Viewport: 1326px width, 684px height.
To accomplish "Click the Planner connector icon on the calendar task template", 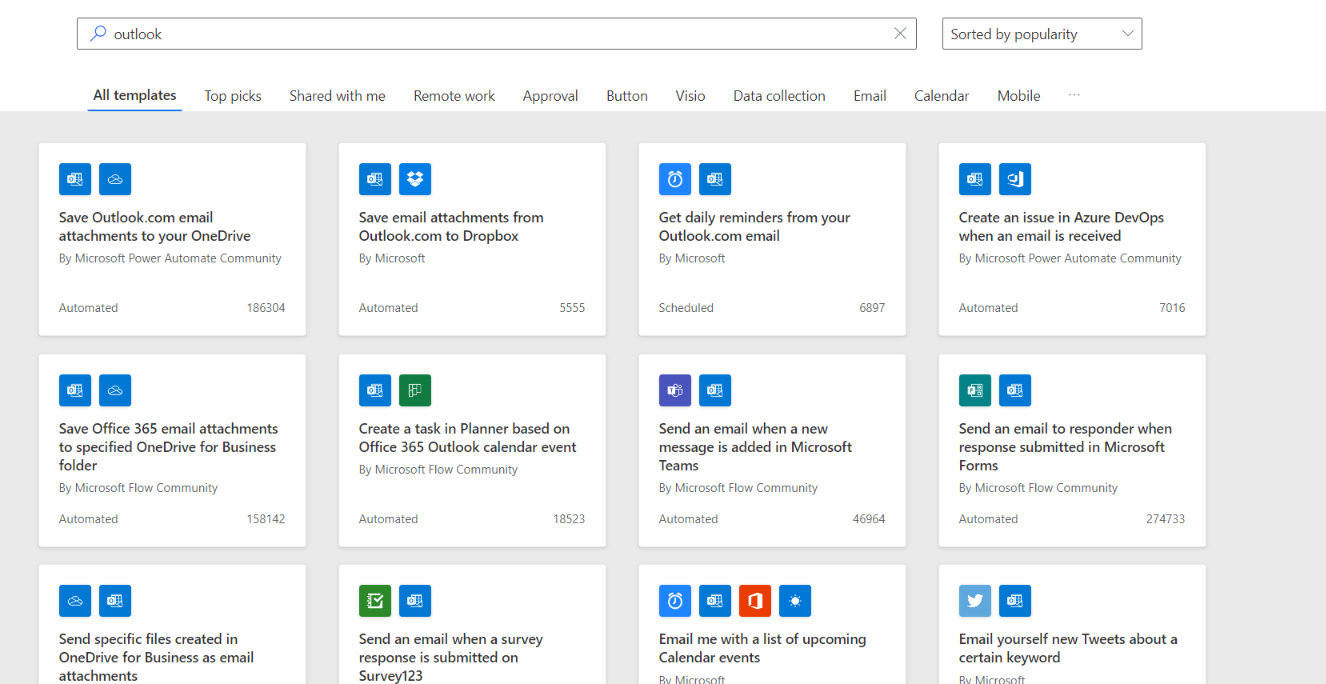I will (414, 390).
